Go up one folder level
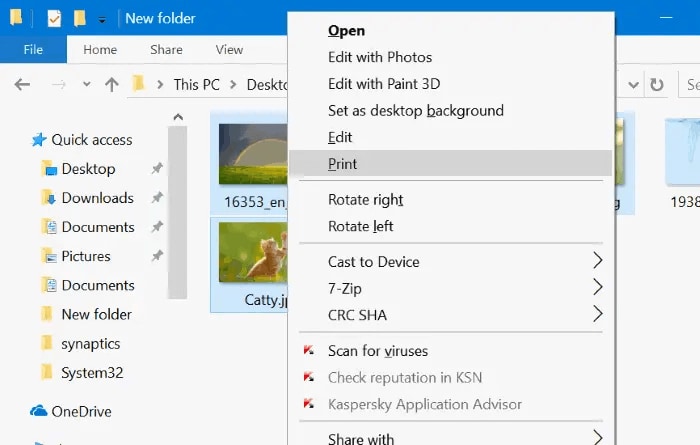 coord(111,85)
